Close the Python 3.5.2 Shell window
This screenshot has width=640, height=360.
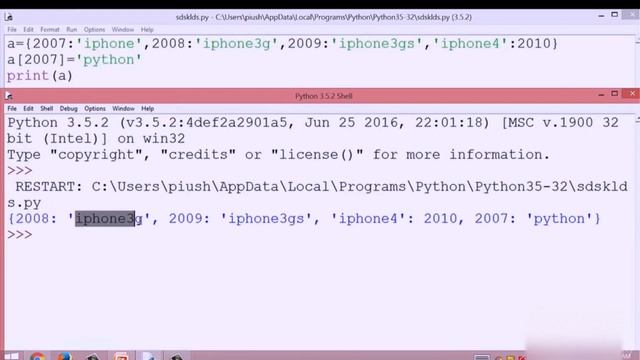click(632, 94)
